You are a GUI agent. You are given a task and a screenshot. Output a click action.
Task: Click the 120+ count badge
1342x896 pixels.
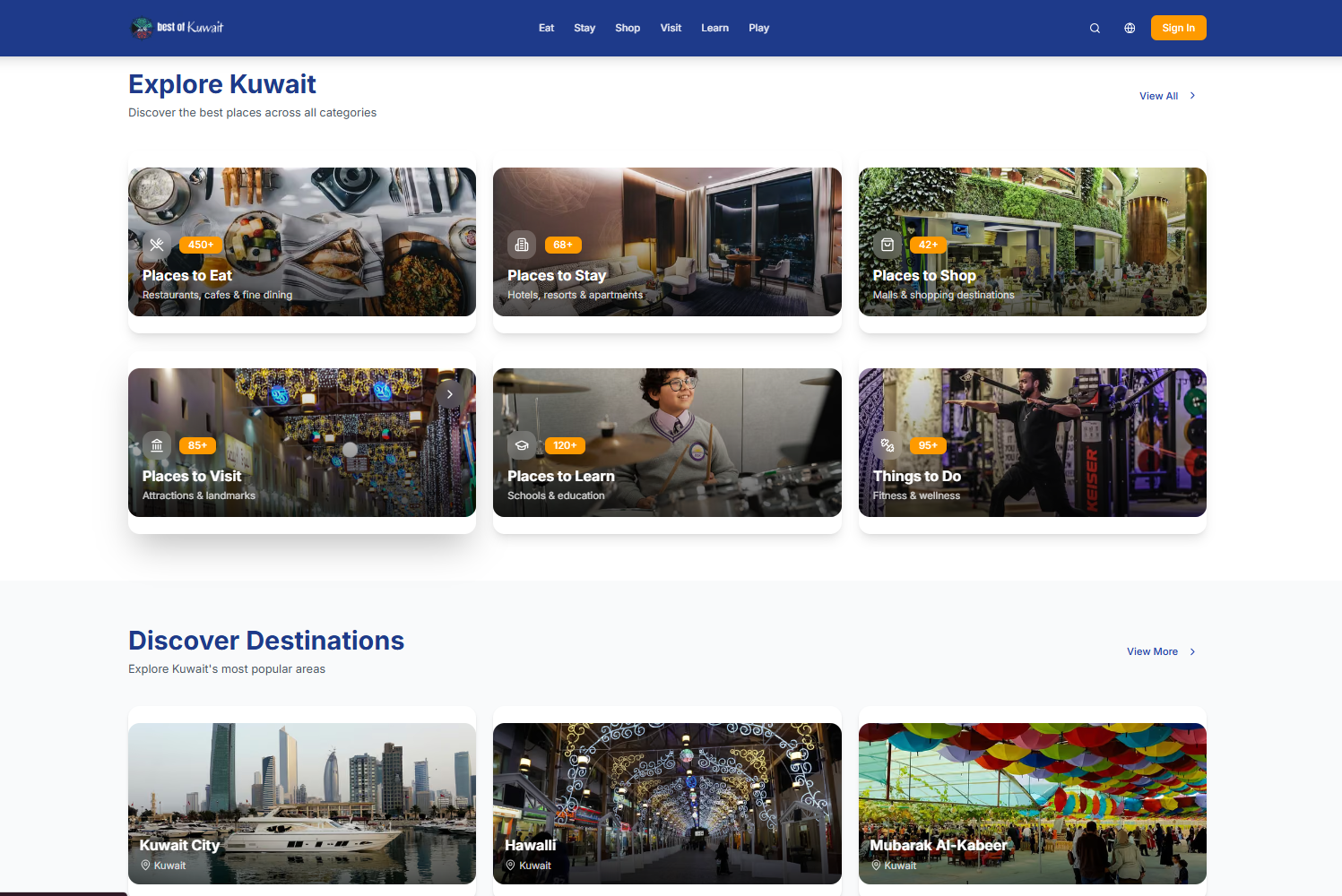[x=565, y=445]
